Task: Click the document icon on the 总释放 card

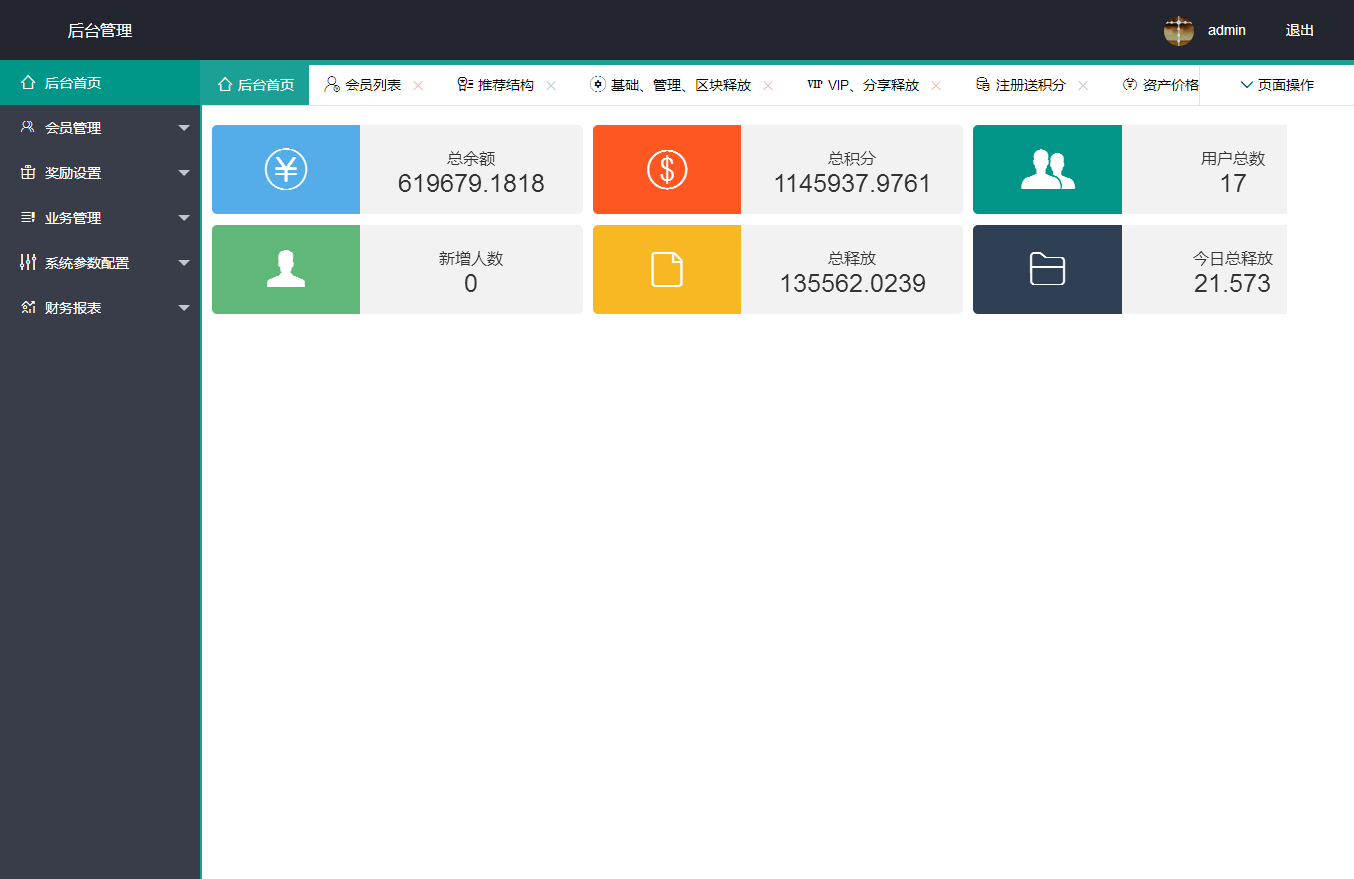Action: tap(667, 269)
